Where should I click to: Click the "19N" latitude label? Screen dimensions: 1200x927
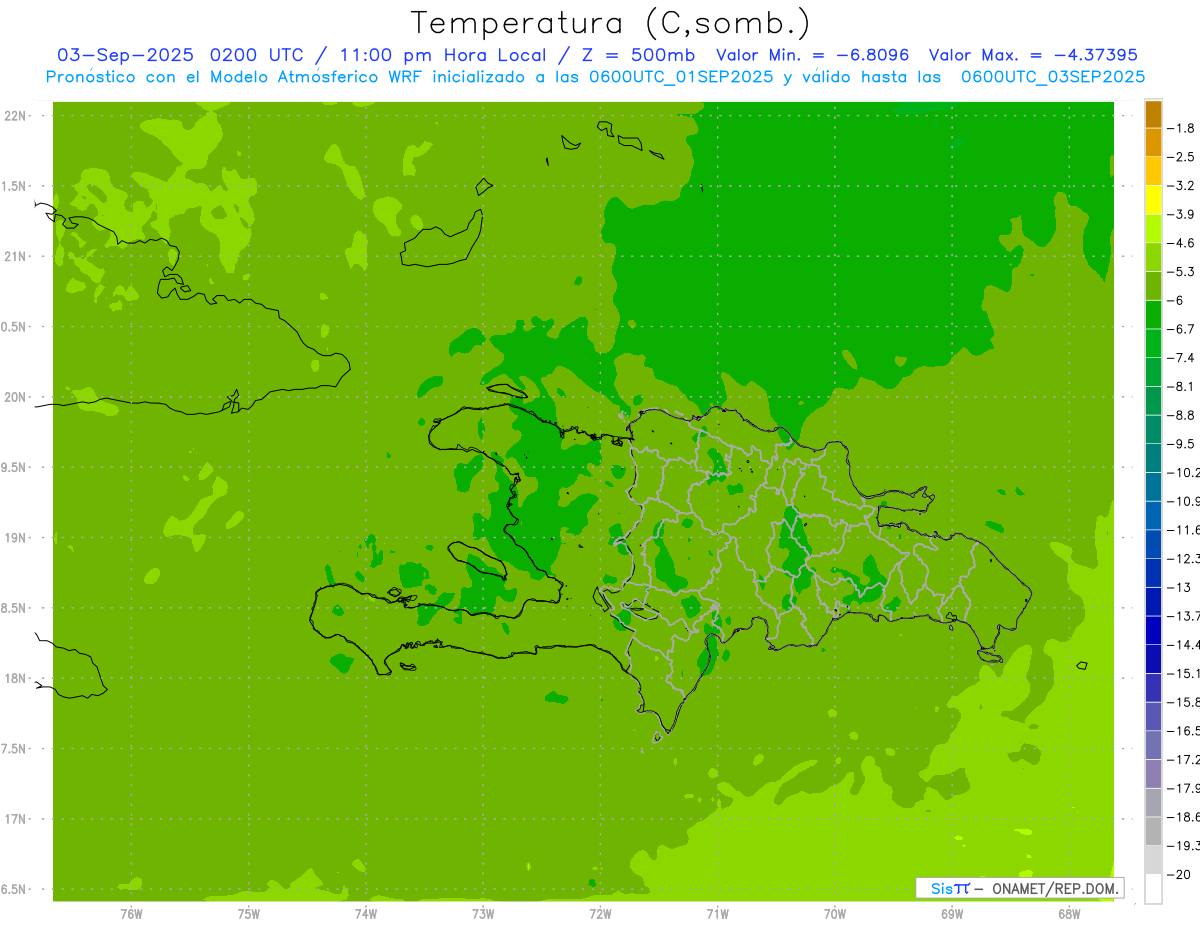(15, 539)
